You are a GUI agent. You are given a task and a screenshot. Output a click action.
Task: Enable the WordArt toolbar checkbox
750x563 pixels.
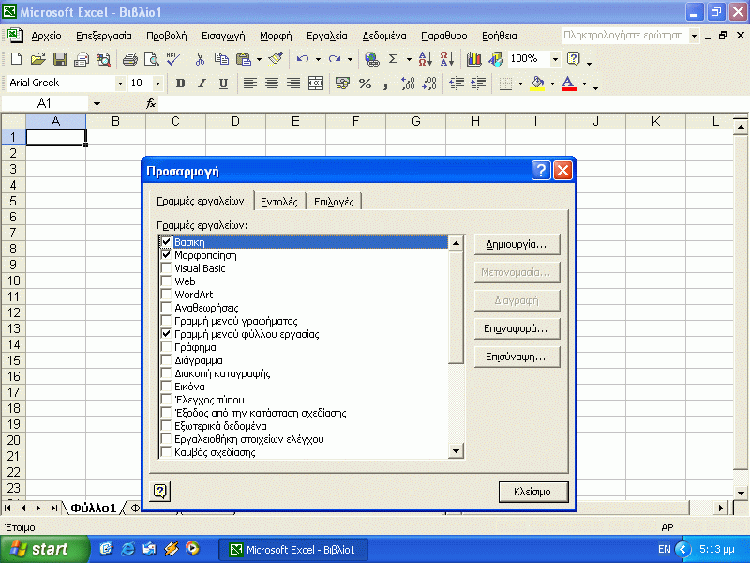tap(166, 294)
